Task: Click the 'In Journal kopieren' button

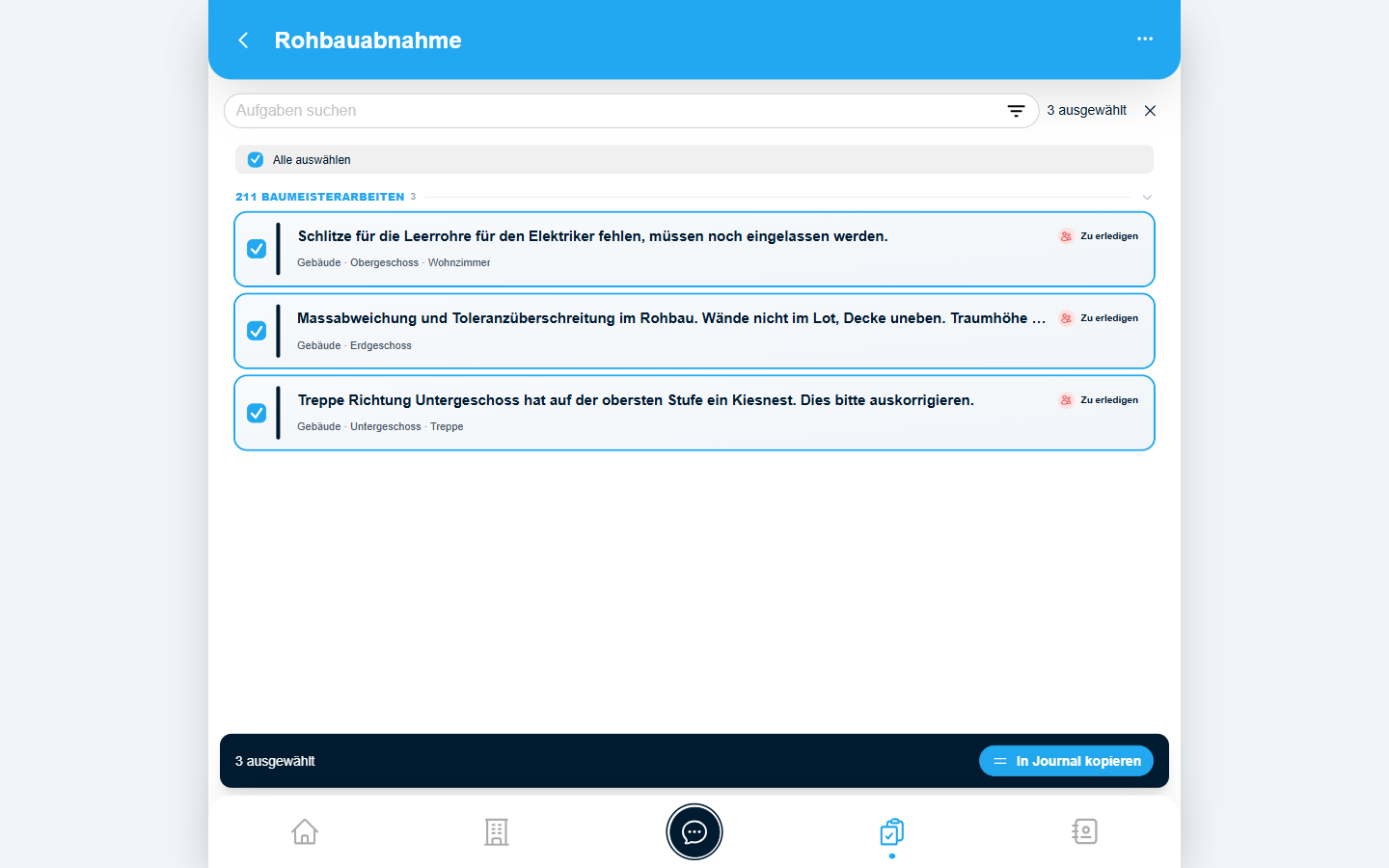Action: pyautogui.click(x=1066, y=761)
